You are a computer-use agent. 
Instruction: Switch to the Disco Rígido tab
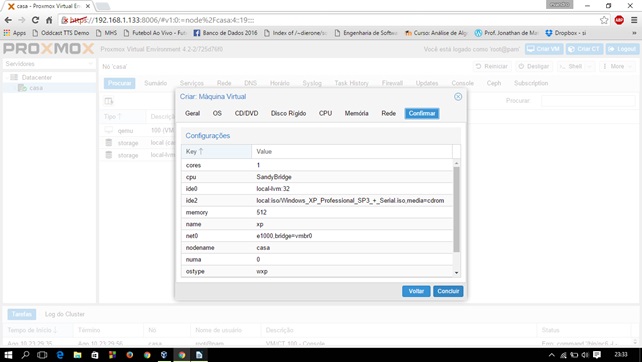coord(288,113)
